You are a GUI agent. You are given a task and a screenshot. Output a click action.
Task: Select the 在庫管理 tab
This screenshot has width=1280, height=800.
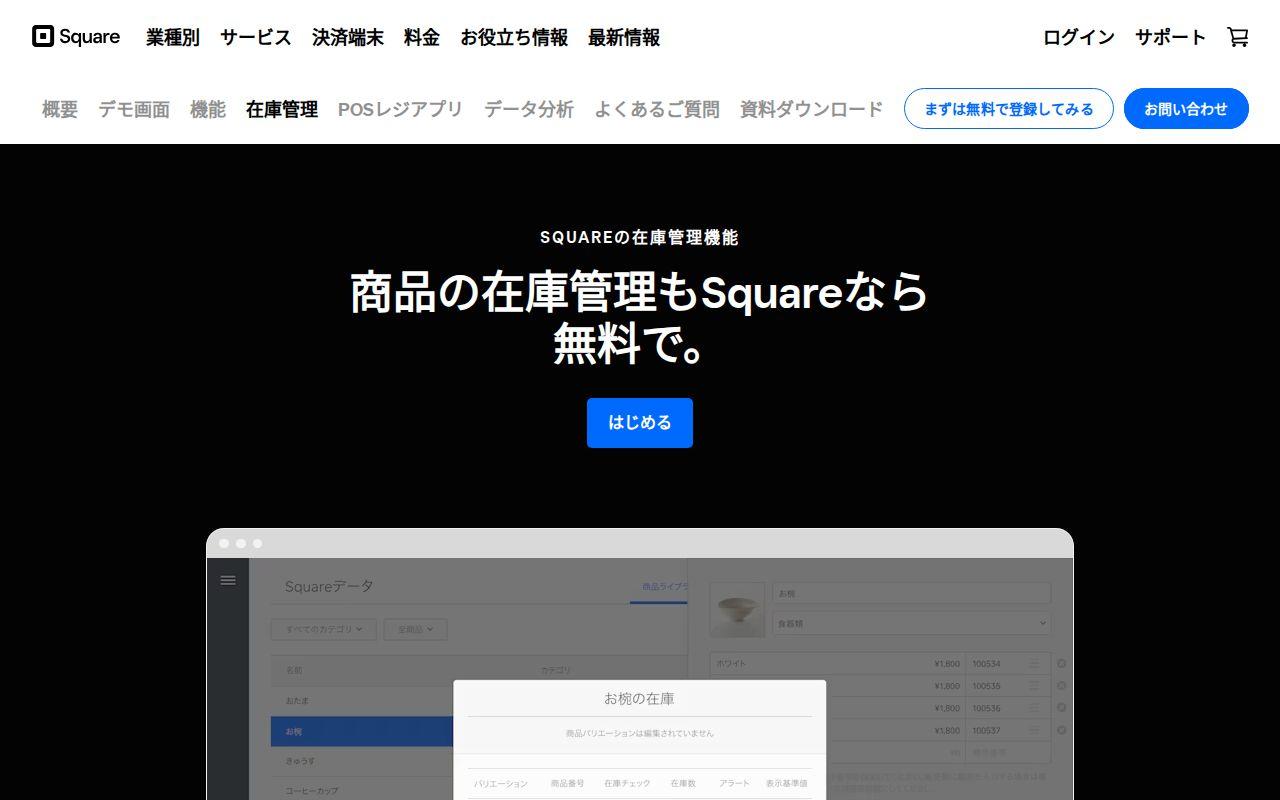click(282, 109)
